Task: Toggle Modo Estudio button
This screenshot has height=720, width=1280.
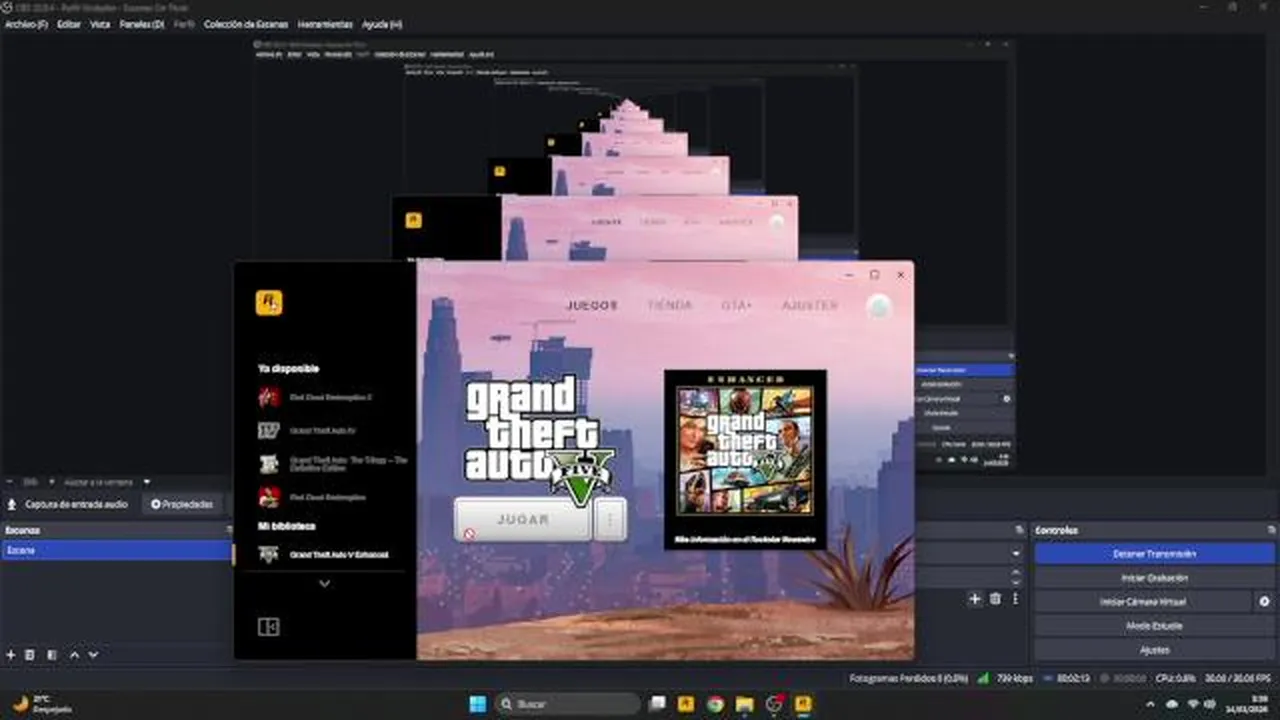Action: click(1155, 626)
